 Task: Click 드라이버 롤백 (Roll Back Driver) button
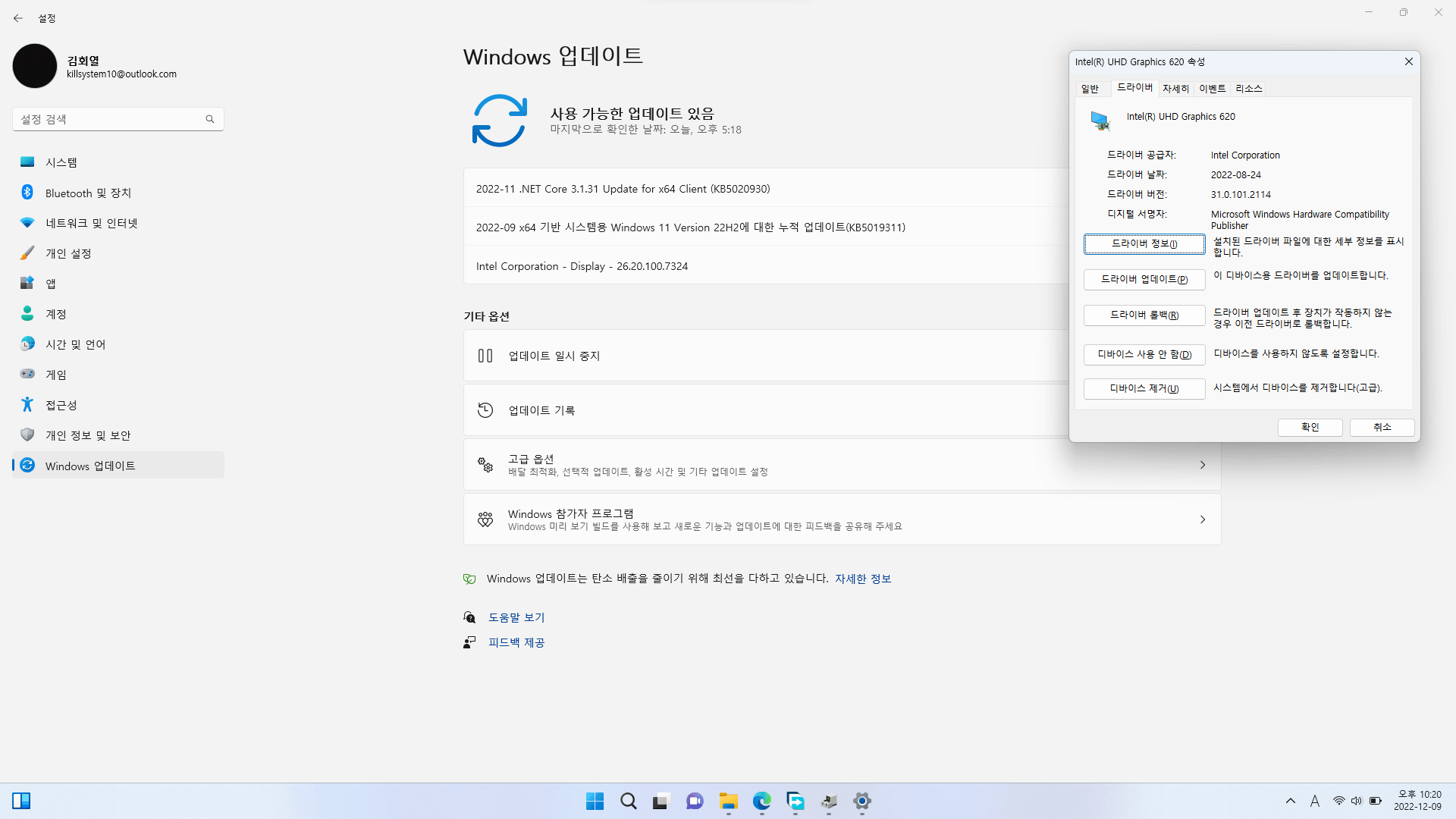tap(1144, 315)
